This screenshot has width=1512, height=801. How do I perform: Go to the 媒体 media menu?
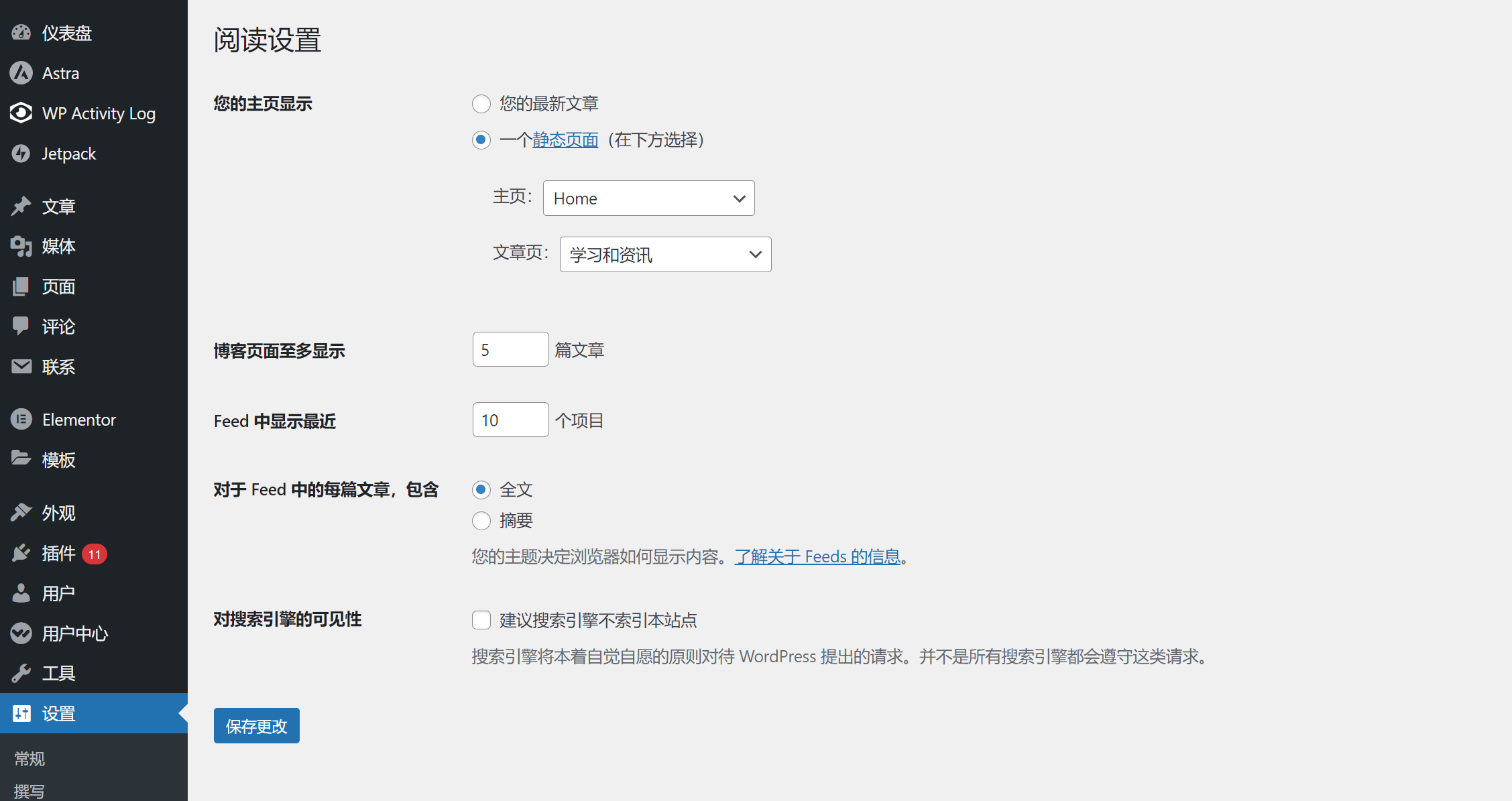pos(94,246)
